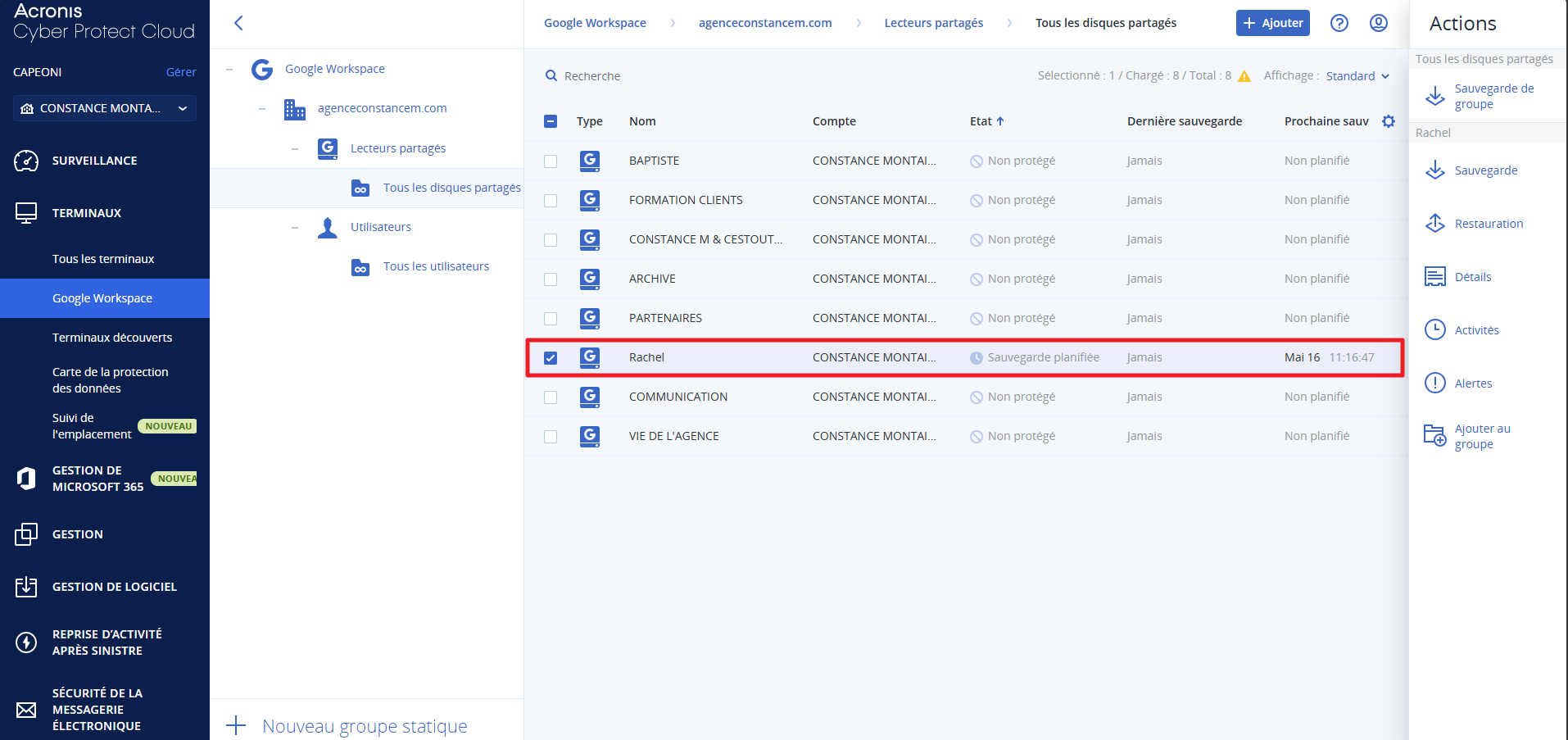Image resolution: width=1568 pixels, height=740 pixels.
Task: Click the ARCHIVE shared drive type icon
Action: point(590,279)
